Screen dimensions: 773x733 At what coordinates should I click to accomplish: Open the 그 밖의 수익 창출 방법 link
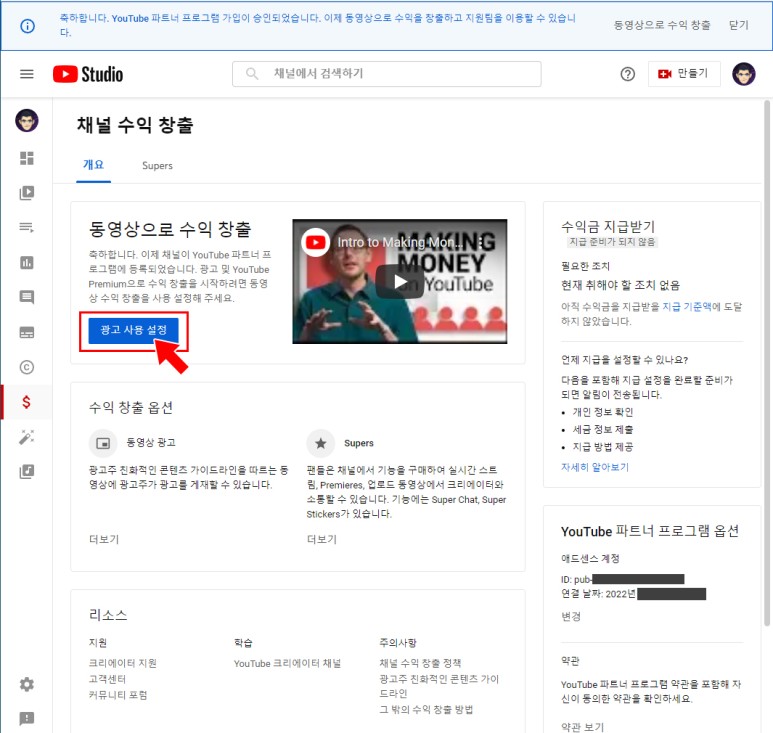(x=426, y=709)
